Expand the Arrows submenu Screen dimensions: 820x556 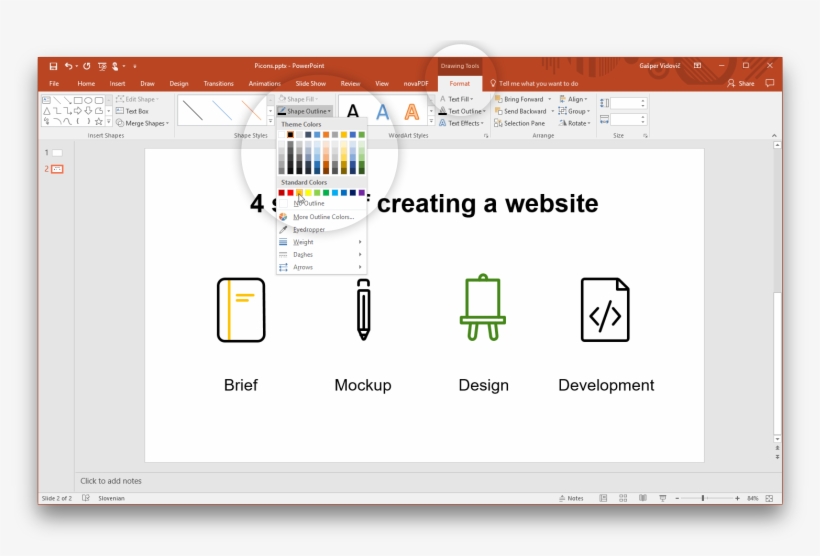(321, 267)
